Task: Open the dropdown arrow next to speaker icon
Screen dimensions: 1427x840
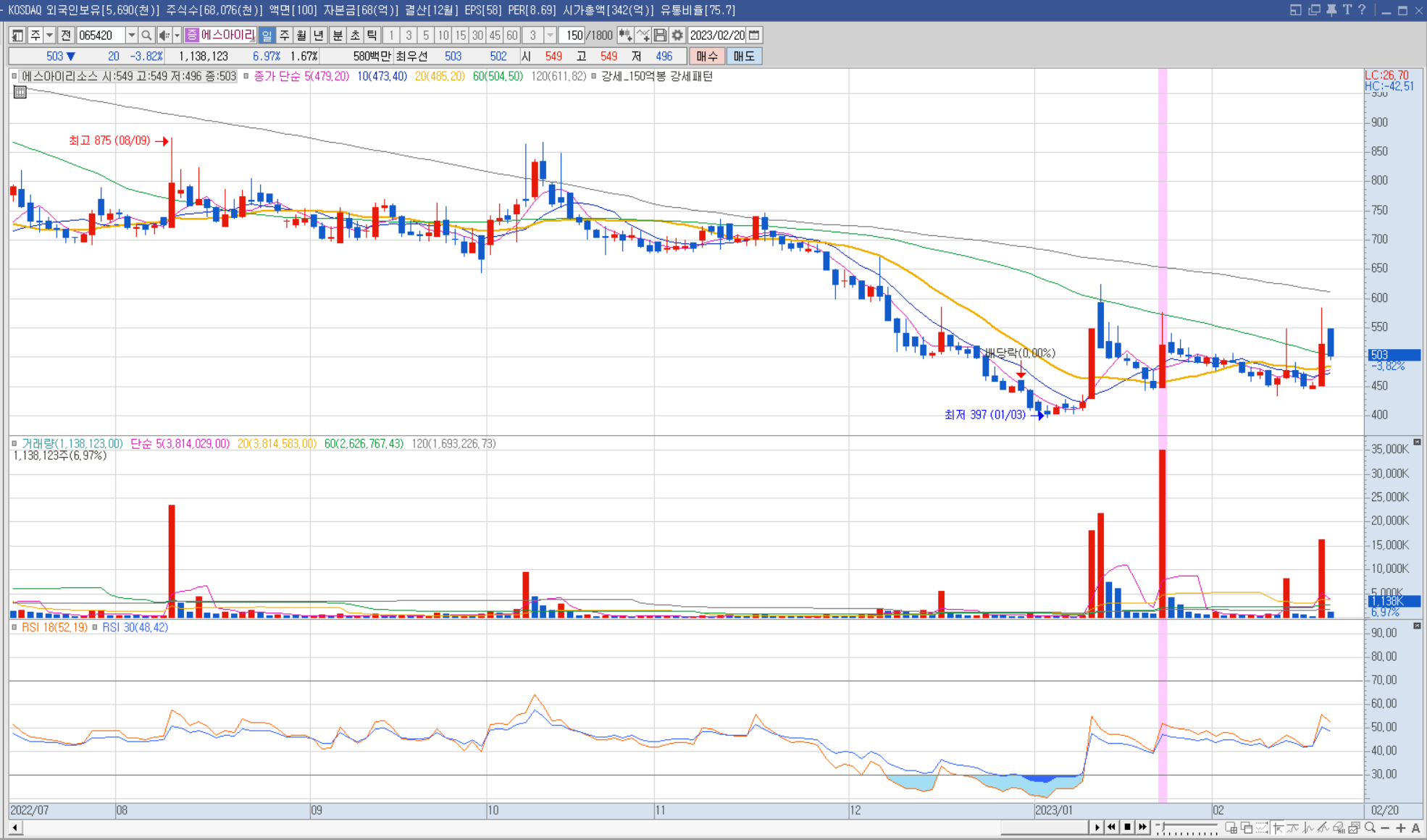Action: (177, 35)
